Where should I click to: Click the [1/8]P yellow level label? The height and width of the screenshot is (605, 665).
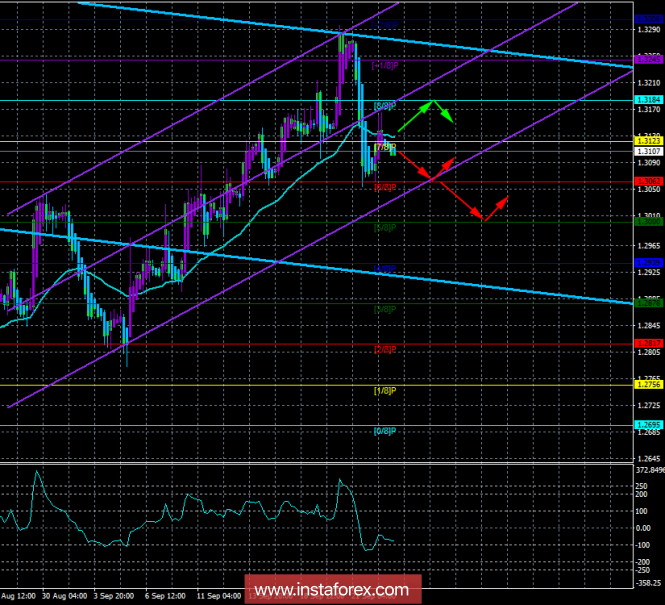click(x=385, y=390)
